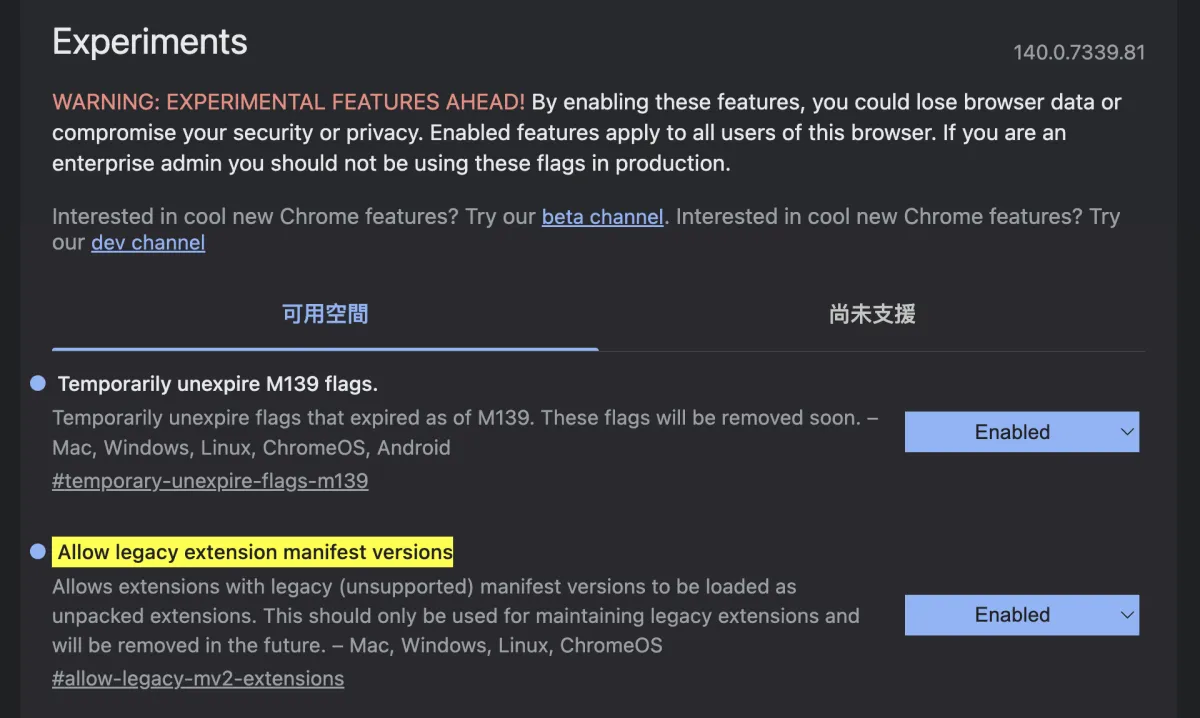Click the chevron arrow on the legacy manifest dropdown
1200x718 pixels.
tap(1127, 615)
